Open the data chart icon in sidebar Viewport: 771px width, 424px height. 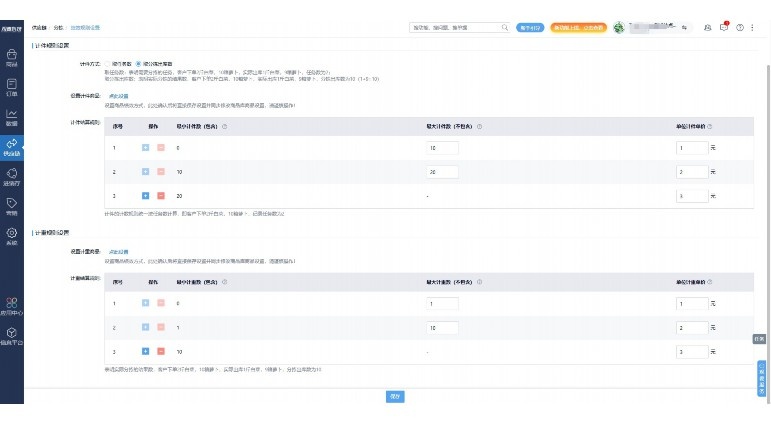[x=11, y=117]
